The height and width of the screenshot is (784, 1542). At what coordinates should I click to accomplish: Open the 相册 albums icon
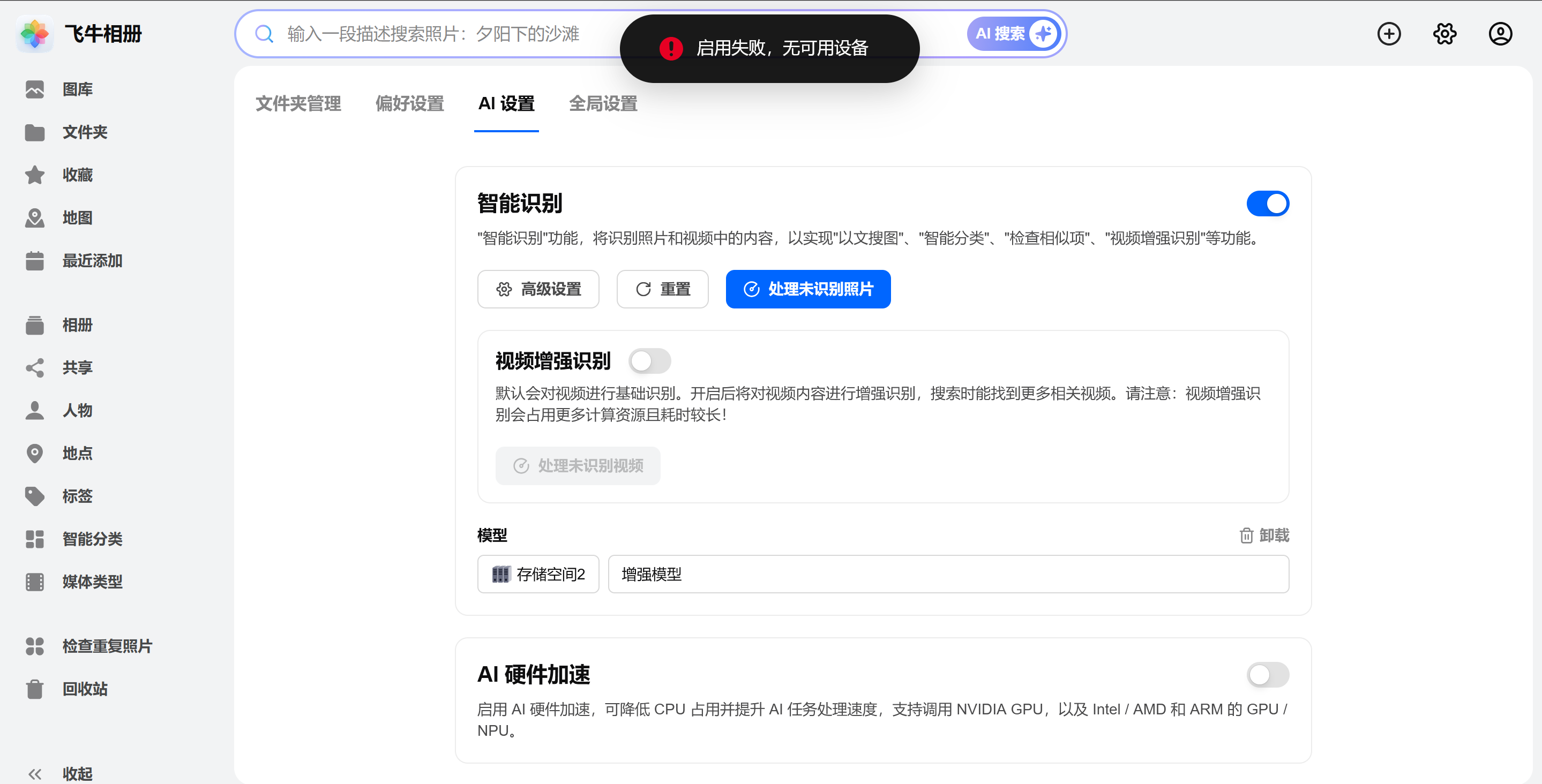tap(35, 325)
